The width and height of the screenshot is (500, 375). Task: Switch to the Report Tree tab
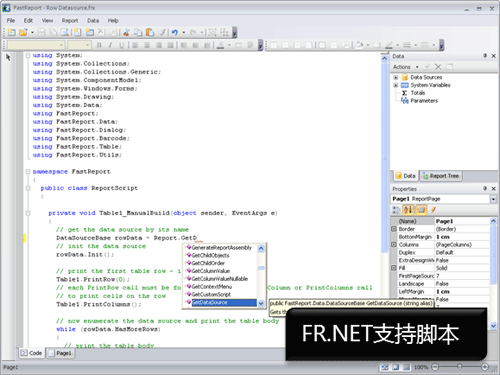pos(441,176)
